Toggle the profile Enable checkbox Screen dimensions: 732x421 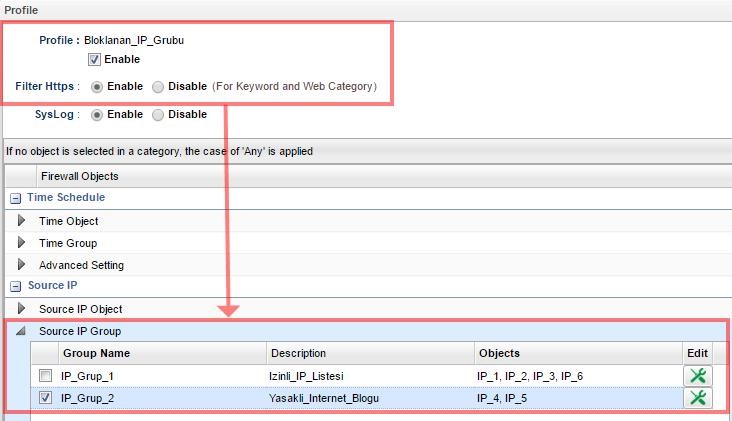click(95, 60)
